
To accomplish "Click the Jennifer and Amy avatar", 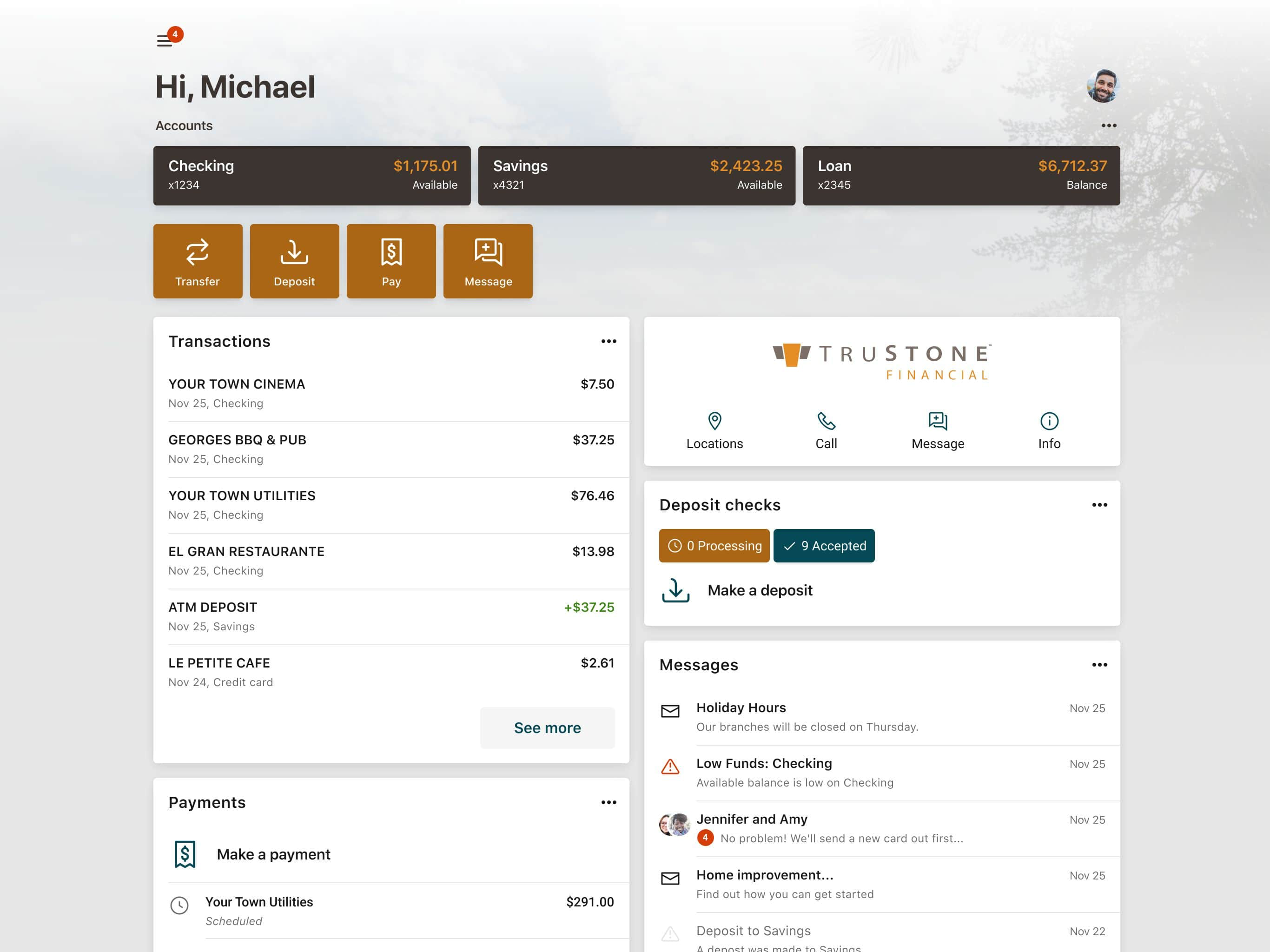I will [675, 825].
